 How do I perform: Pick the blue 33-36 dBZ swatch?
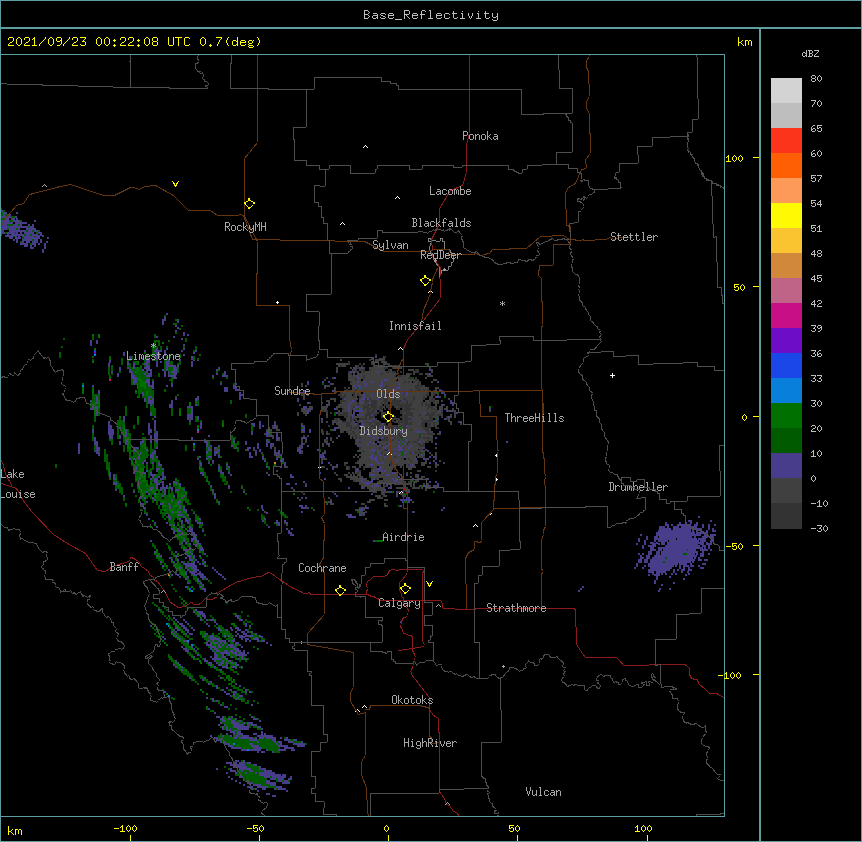786,365
